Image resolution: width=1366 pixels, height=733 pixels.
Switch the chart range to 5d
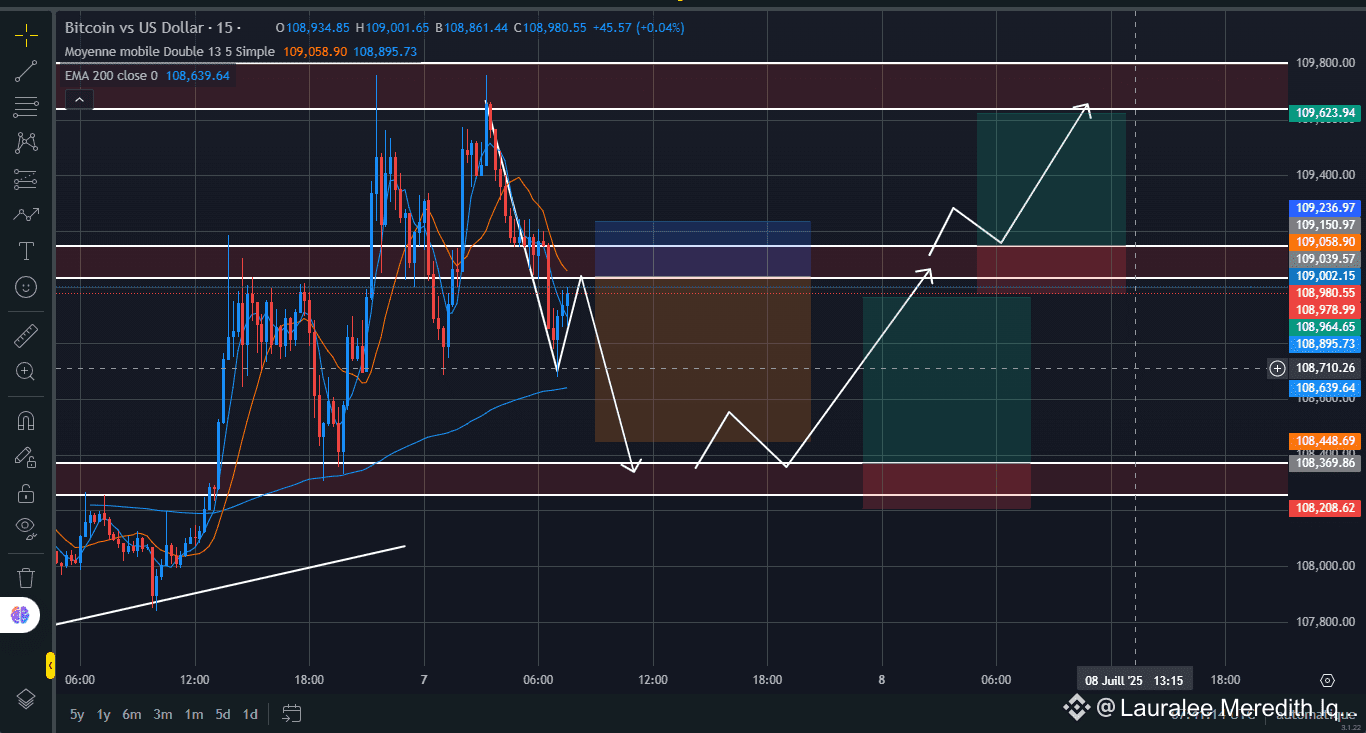point(223,714)
